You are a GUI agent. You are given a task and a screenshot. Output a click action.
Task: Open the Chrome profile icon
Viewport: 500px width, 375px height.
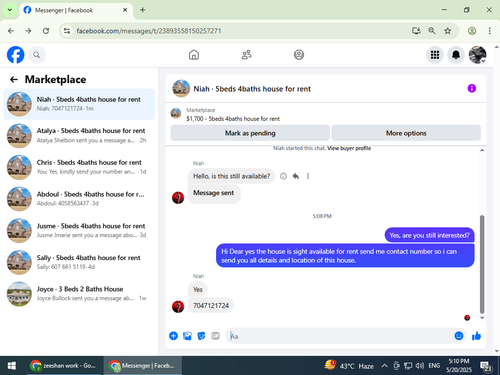click(x=472, y=31)
